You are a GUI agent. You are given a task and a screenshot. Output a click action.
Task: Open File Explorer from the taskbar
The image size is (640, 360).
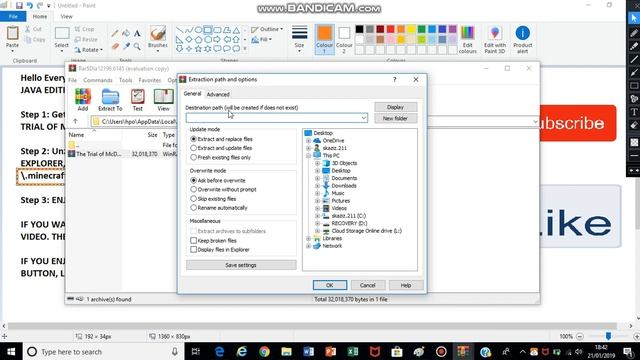(x=287, y=351)
